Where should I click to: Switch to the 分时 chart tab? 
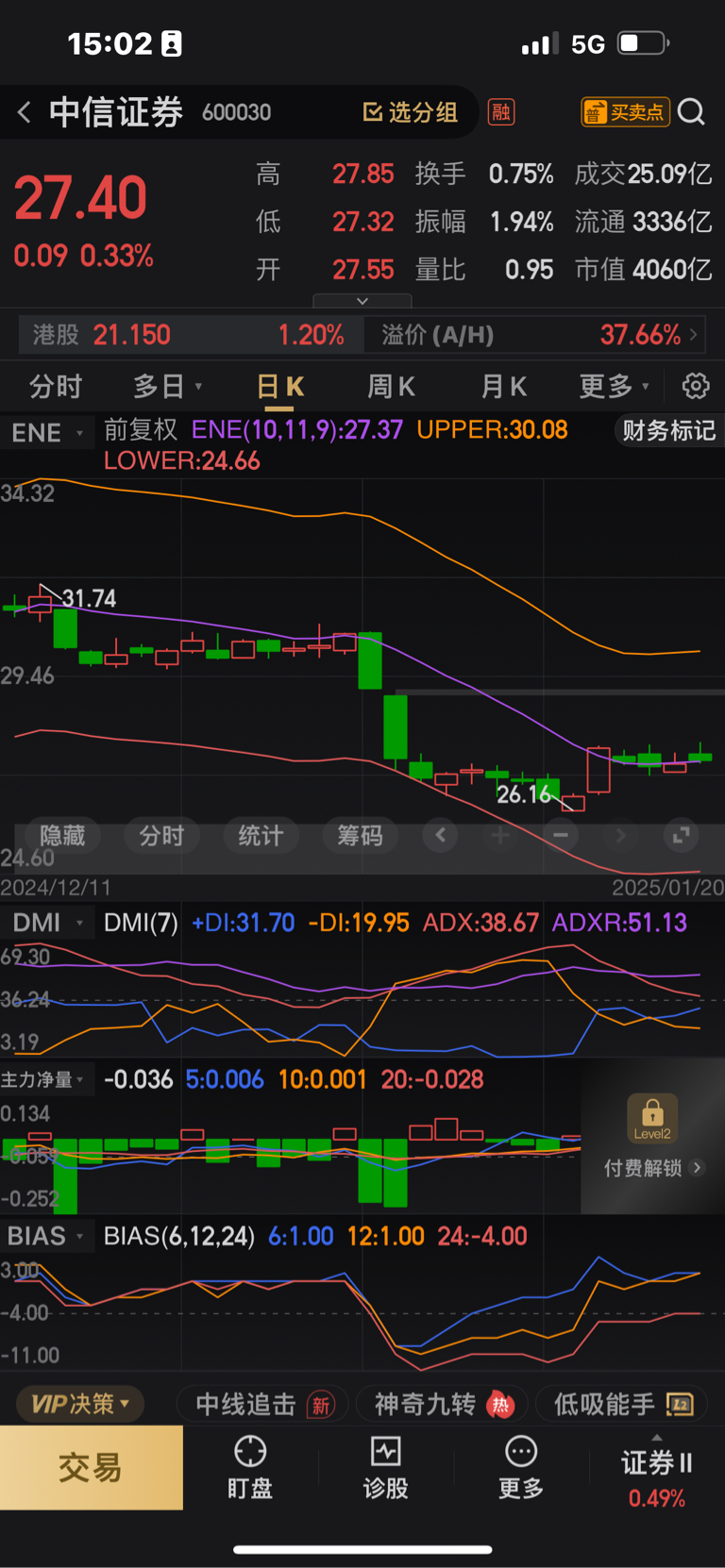tap(56, 387)
